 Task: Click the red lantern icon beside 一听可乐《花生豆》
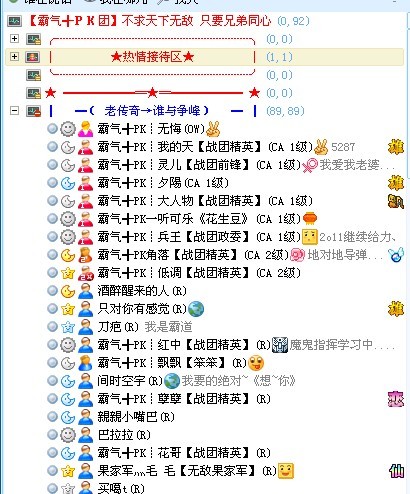310,219
